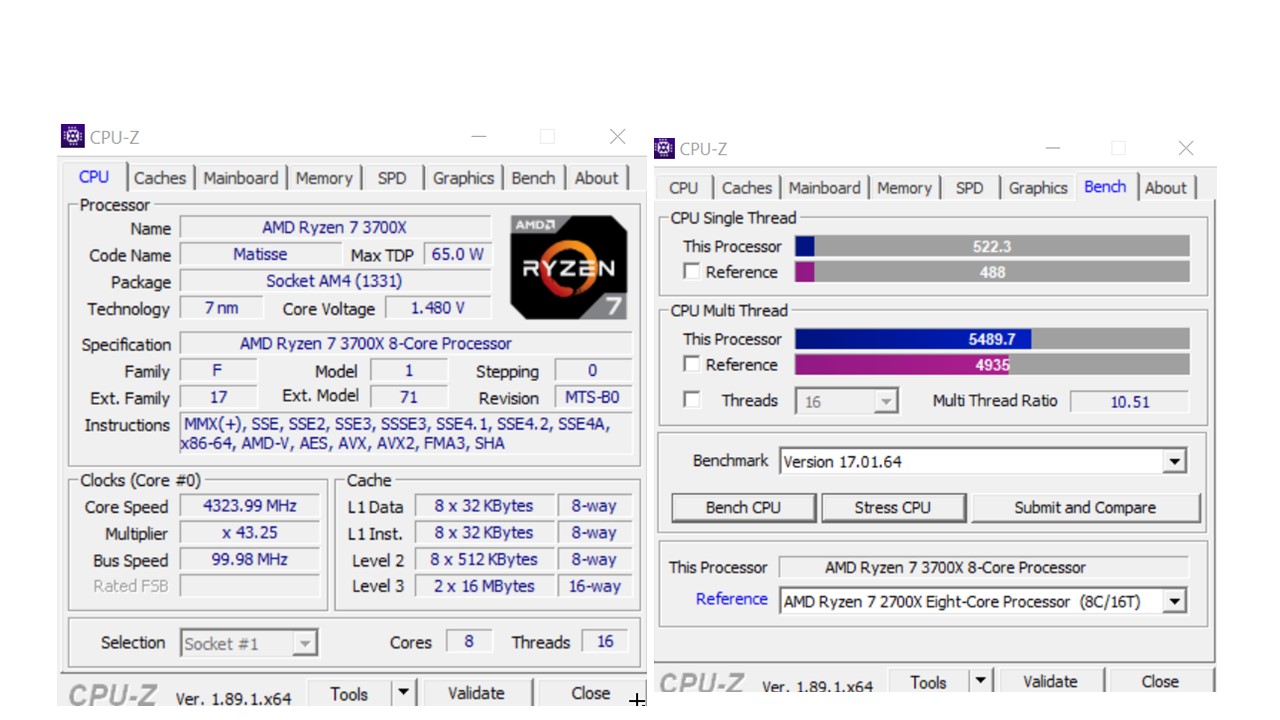Click Validate button in left window
The image size is (1280, 720).
click(x=476, y=693)
